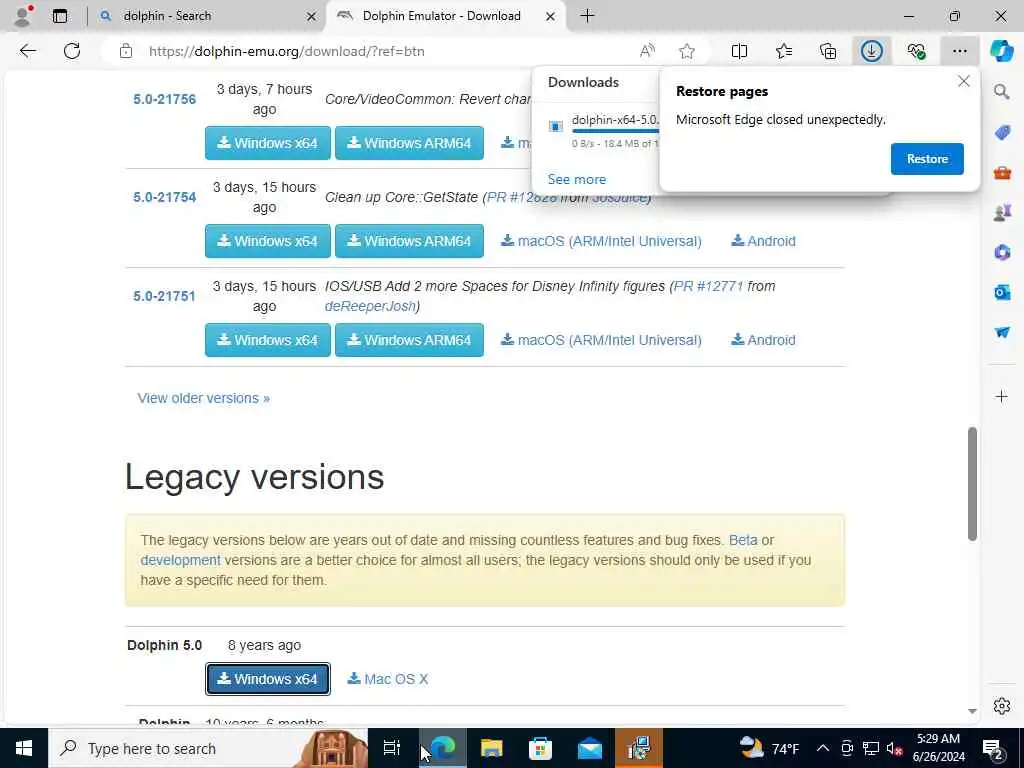
Task: Download Dolphin 5.0 Mac OS X
Action: pos(388,679)
